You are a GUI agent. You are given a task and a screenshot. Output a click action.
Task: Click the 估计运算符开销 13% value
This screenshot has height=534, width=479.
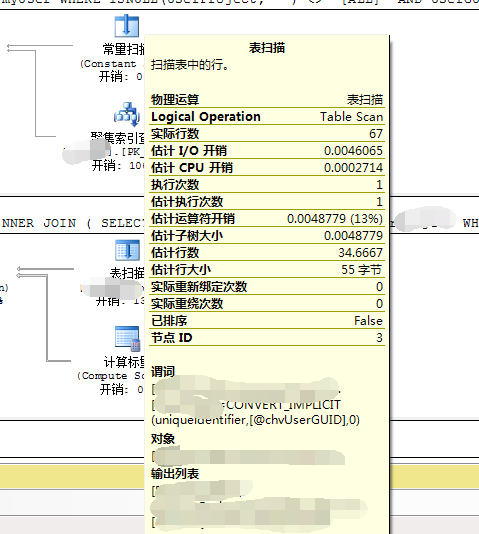pos(335,219)
